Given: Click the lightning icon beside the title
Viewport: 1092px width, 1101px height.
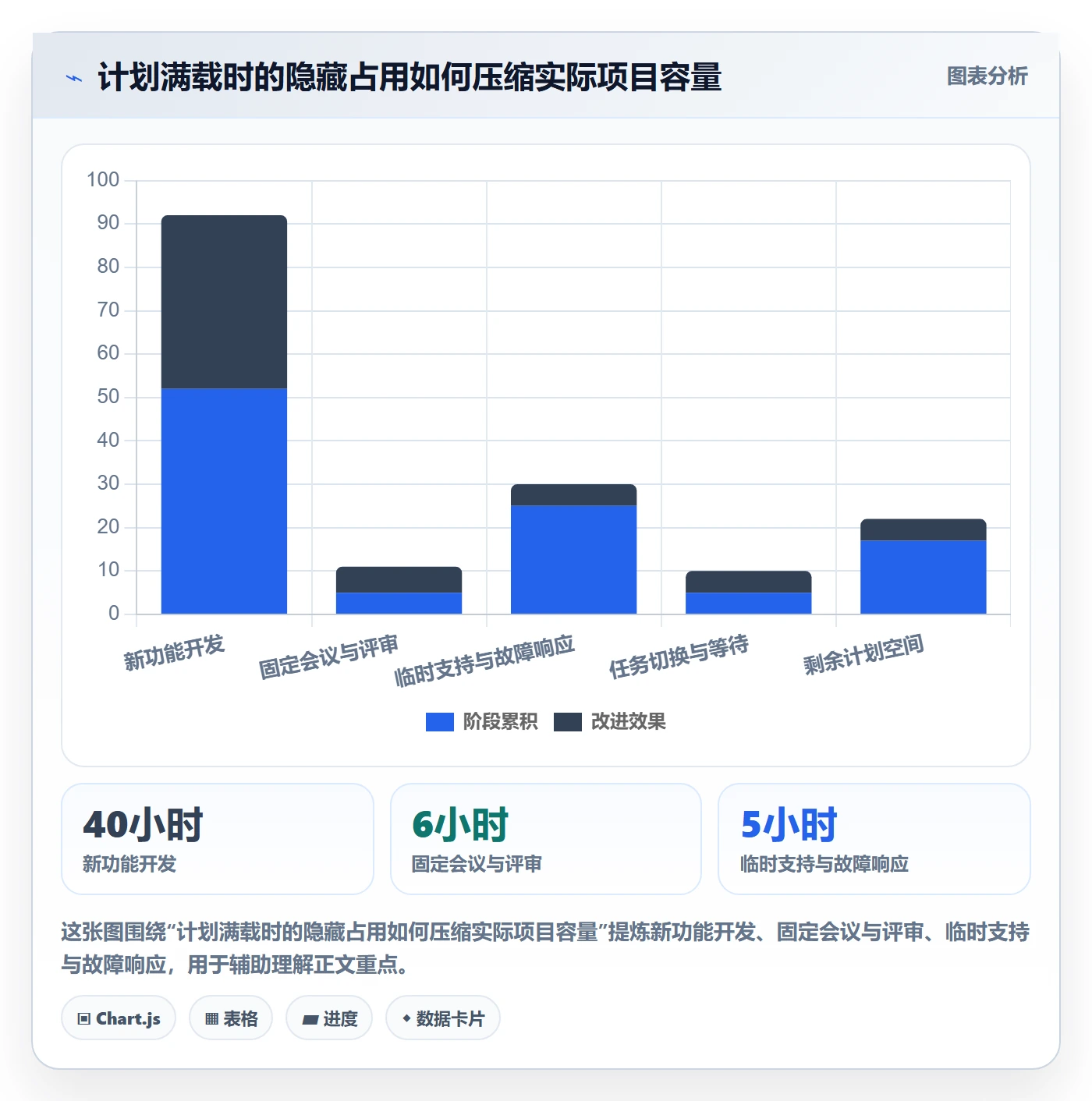Looking at the screenshot, I should (x=74, y=78).
